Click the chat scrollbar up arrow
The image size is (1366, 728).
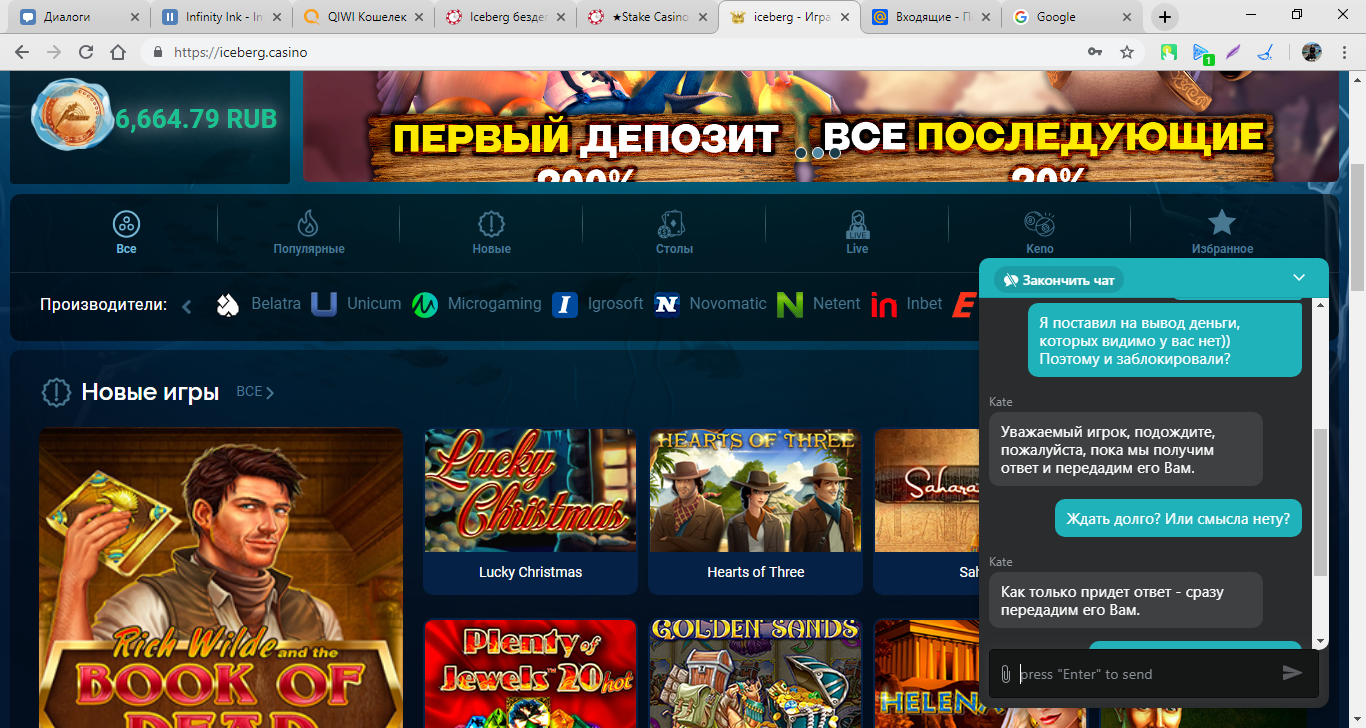click(x=1320, y=304)
